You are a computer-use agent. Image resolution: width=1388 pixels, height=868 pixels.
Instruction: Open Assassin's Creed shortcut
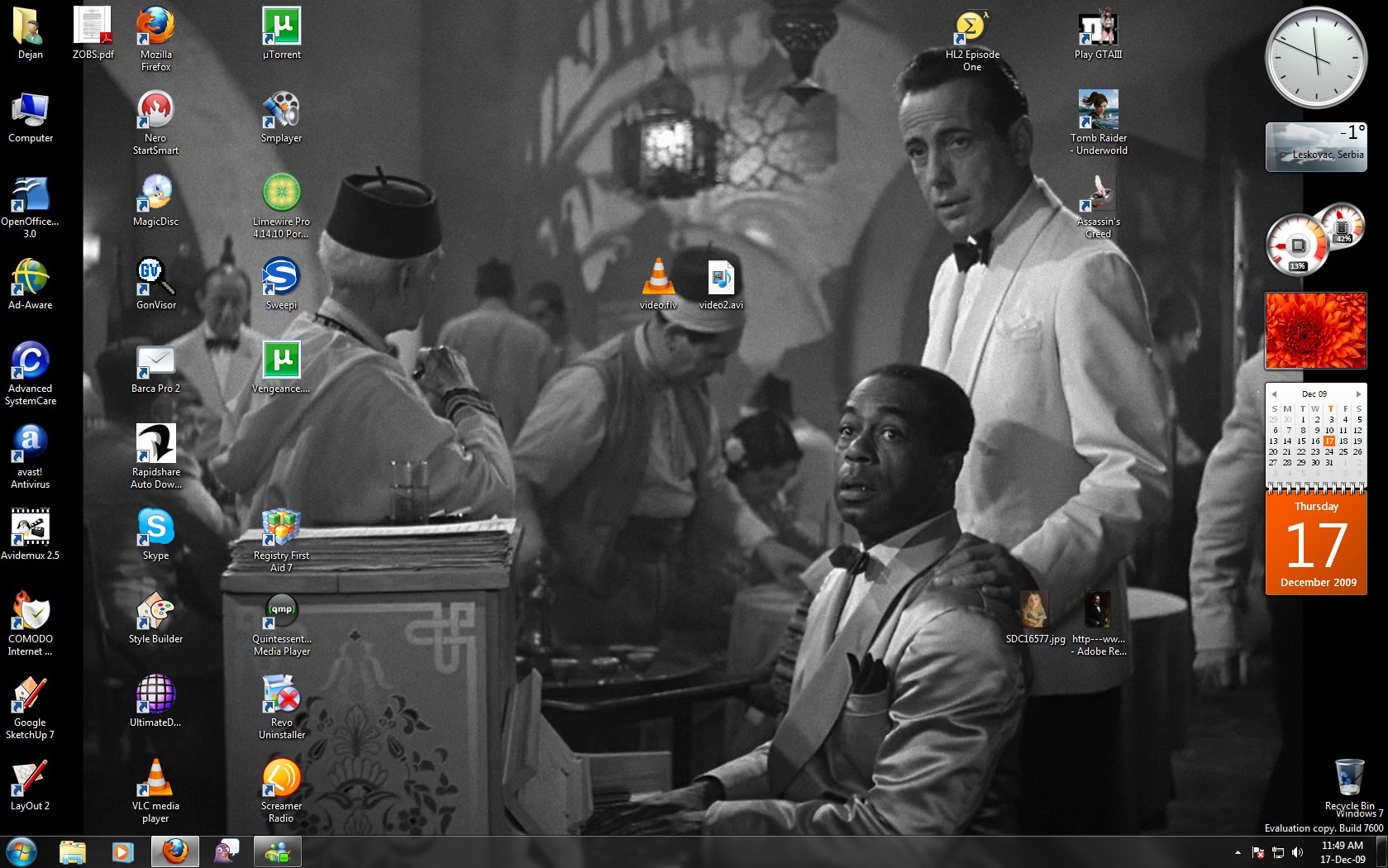click(1098, 206)
